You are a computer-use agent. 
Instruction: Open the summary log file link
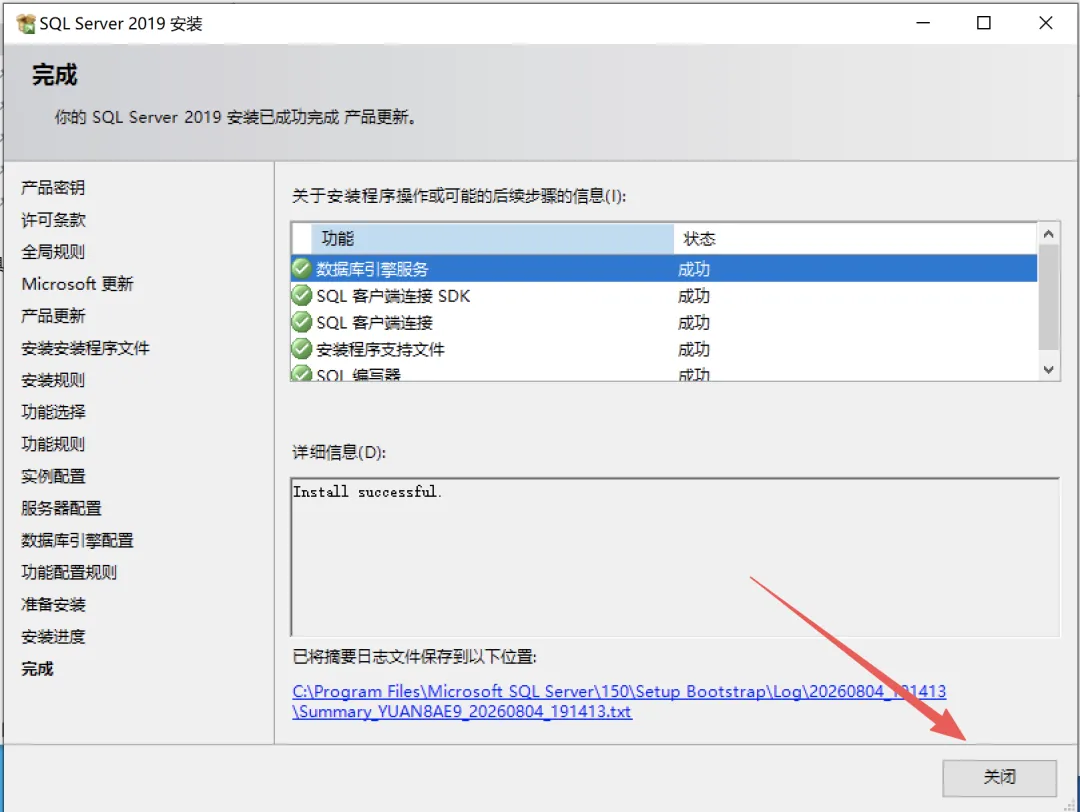coord(619,701)
